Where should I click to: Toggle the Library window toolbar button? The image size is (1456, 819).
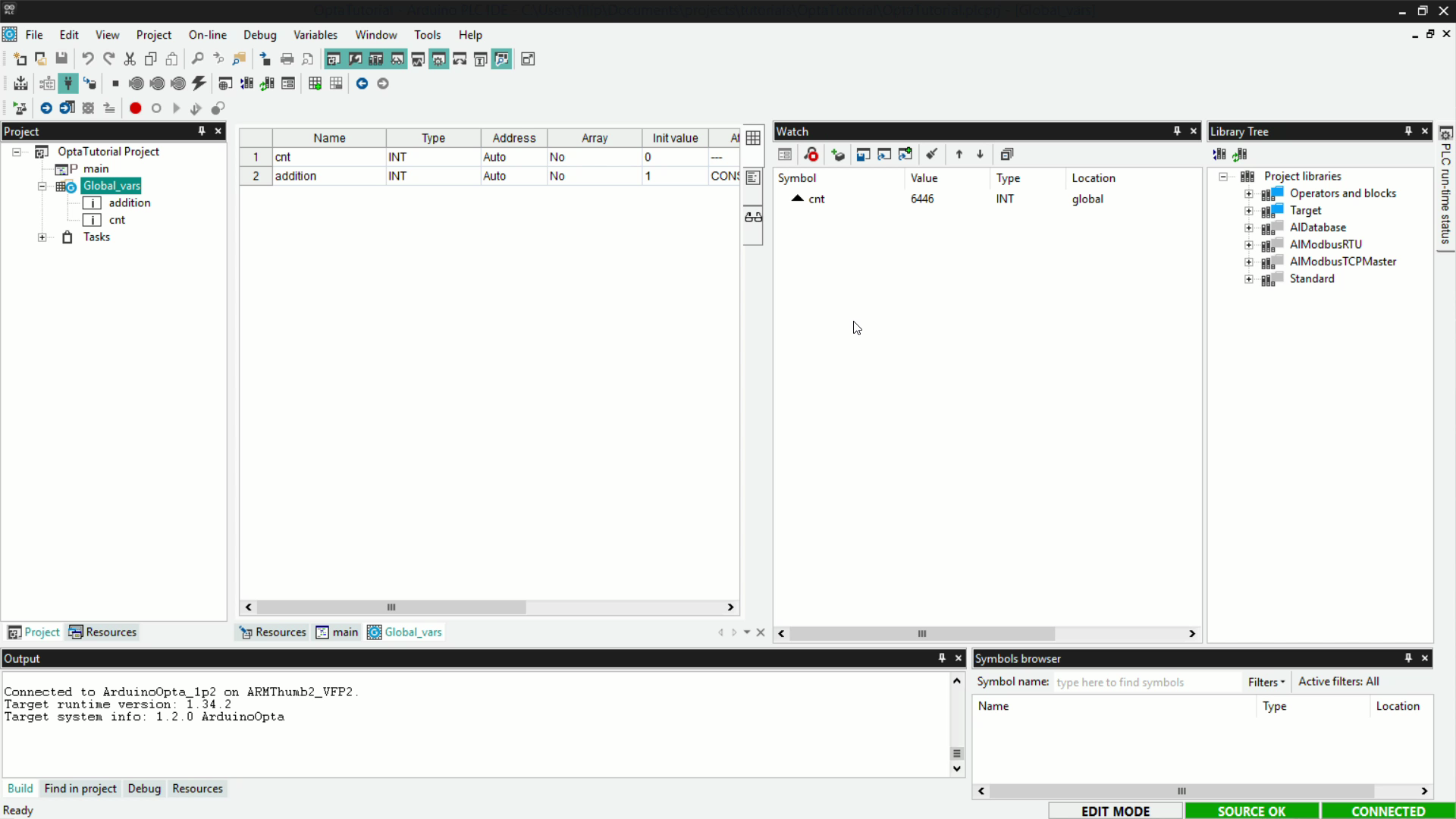coord(375,59)
